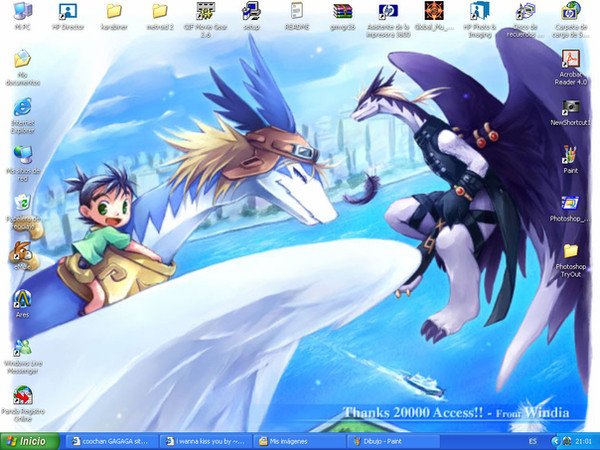Select the NewShortcut1 camera icon
Screen dimensions: 600x450
[571, 107]
